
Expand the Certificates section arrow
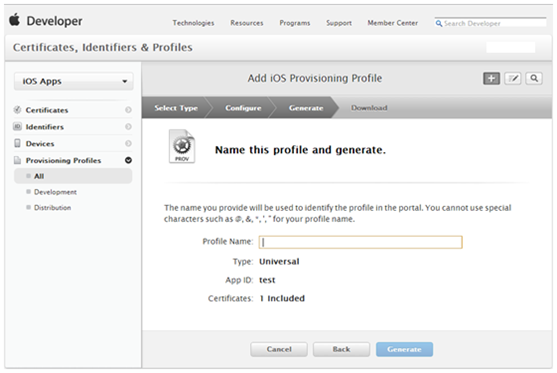(x=128, y=110)
